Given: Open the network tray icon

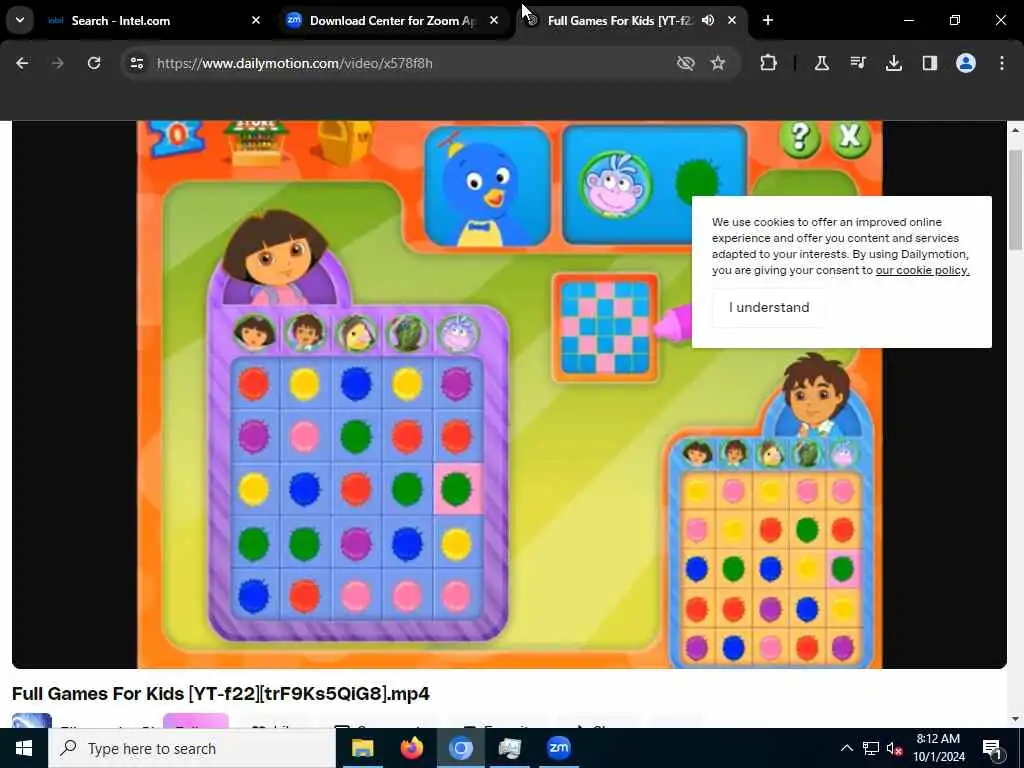Looking at the screenshot, I should tap(871, 748).
